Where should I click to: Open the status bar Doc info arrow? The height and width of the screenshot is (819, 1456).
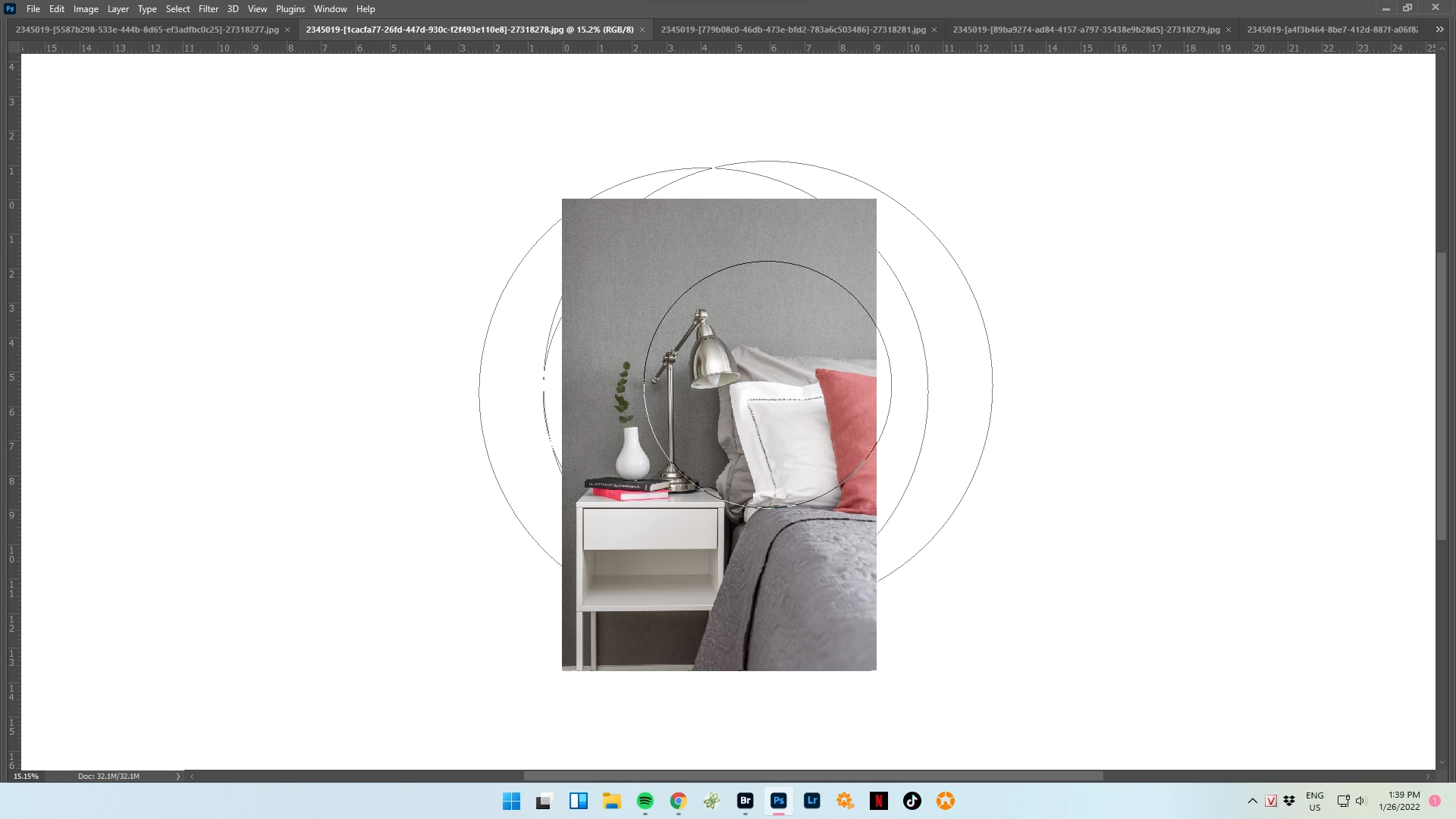tap(178, 777)
